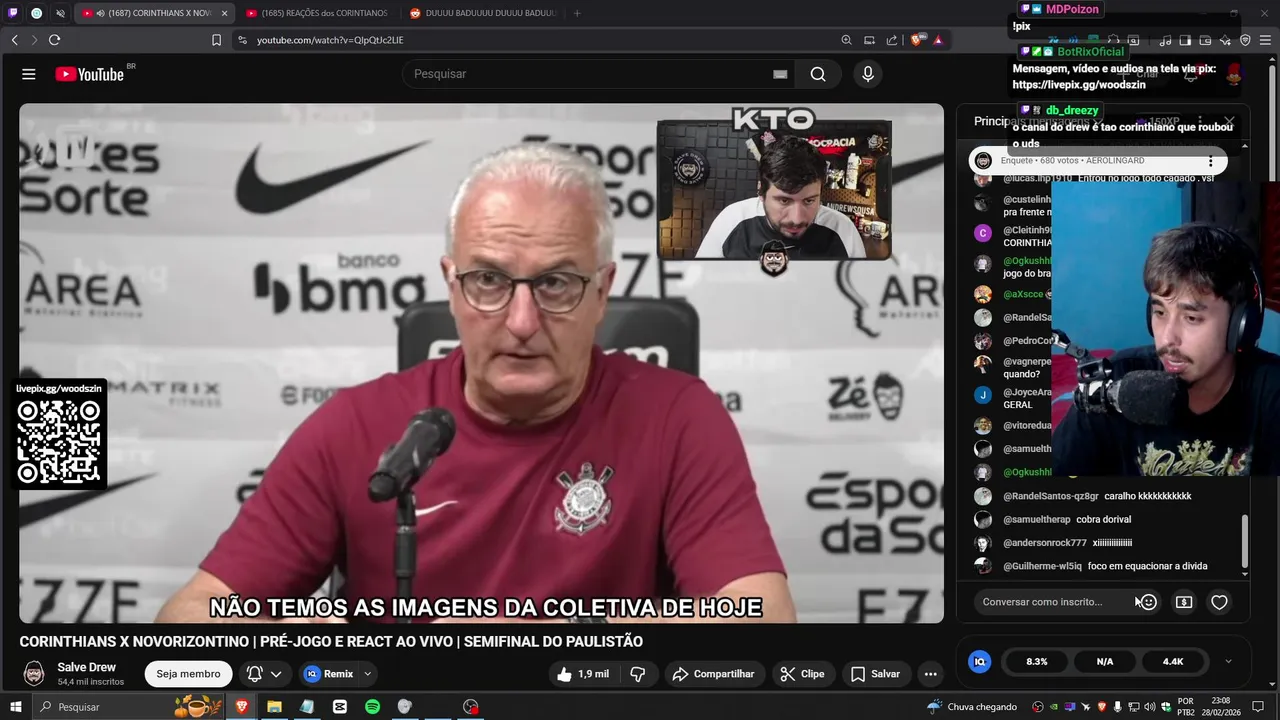Open the pinned Twitch tab

(13, 13)
